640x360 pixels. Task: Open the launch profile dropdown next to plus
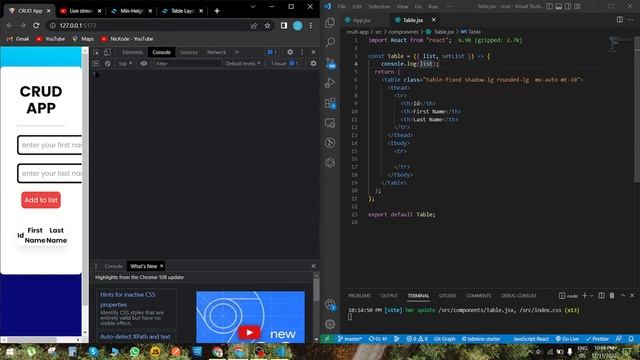point(591,296)
